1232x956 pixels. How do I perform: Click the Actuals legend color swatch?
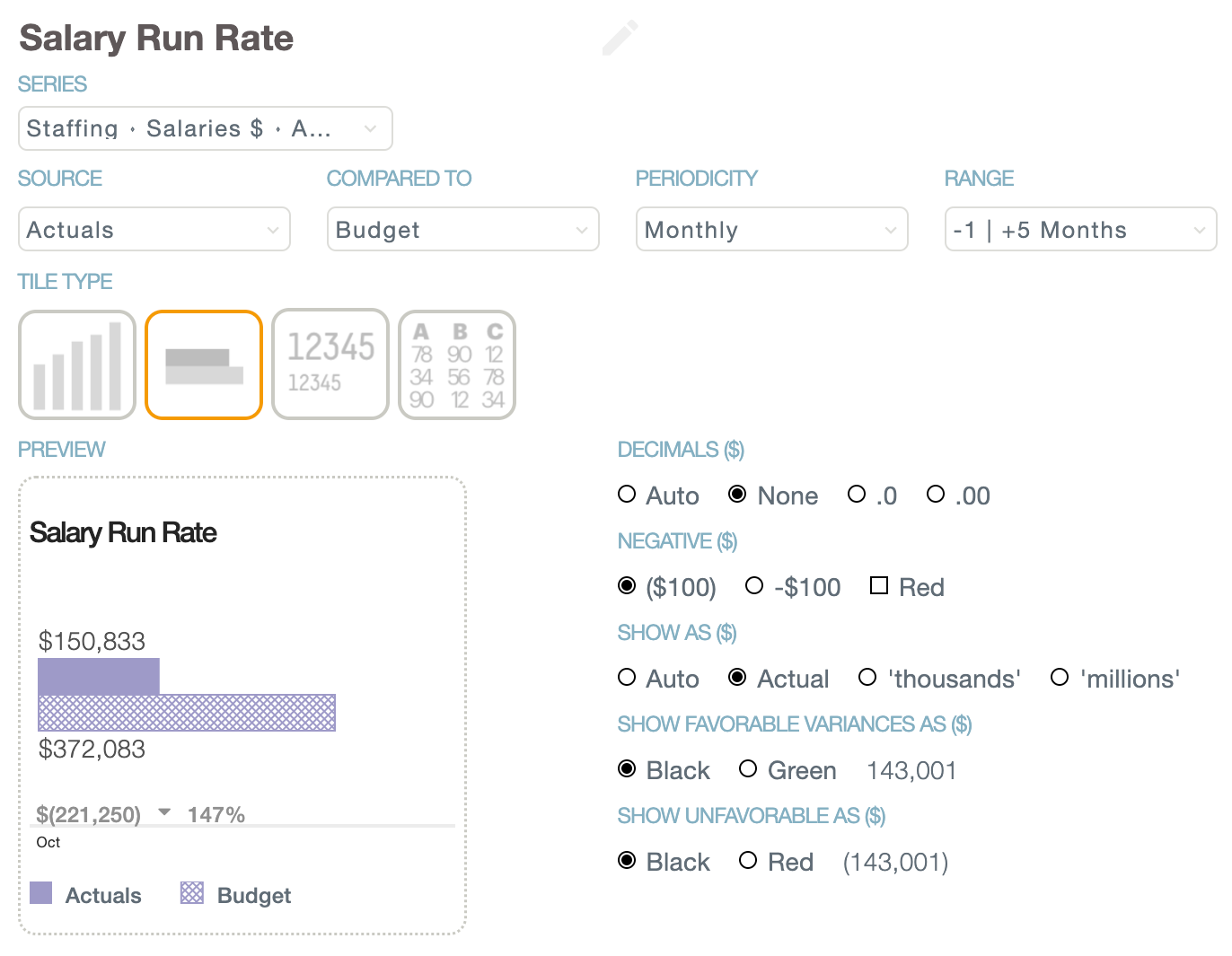click(41, 892)
